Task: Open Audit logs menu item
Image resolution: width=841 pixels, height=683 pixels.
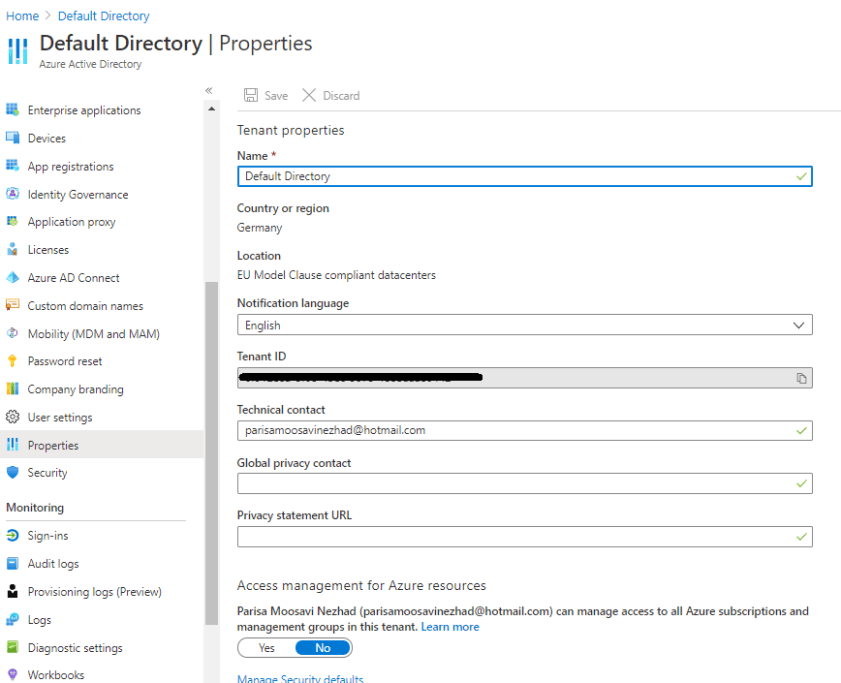Action: point(53,563)
